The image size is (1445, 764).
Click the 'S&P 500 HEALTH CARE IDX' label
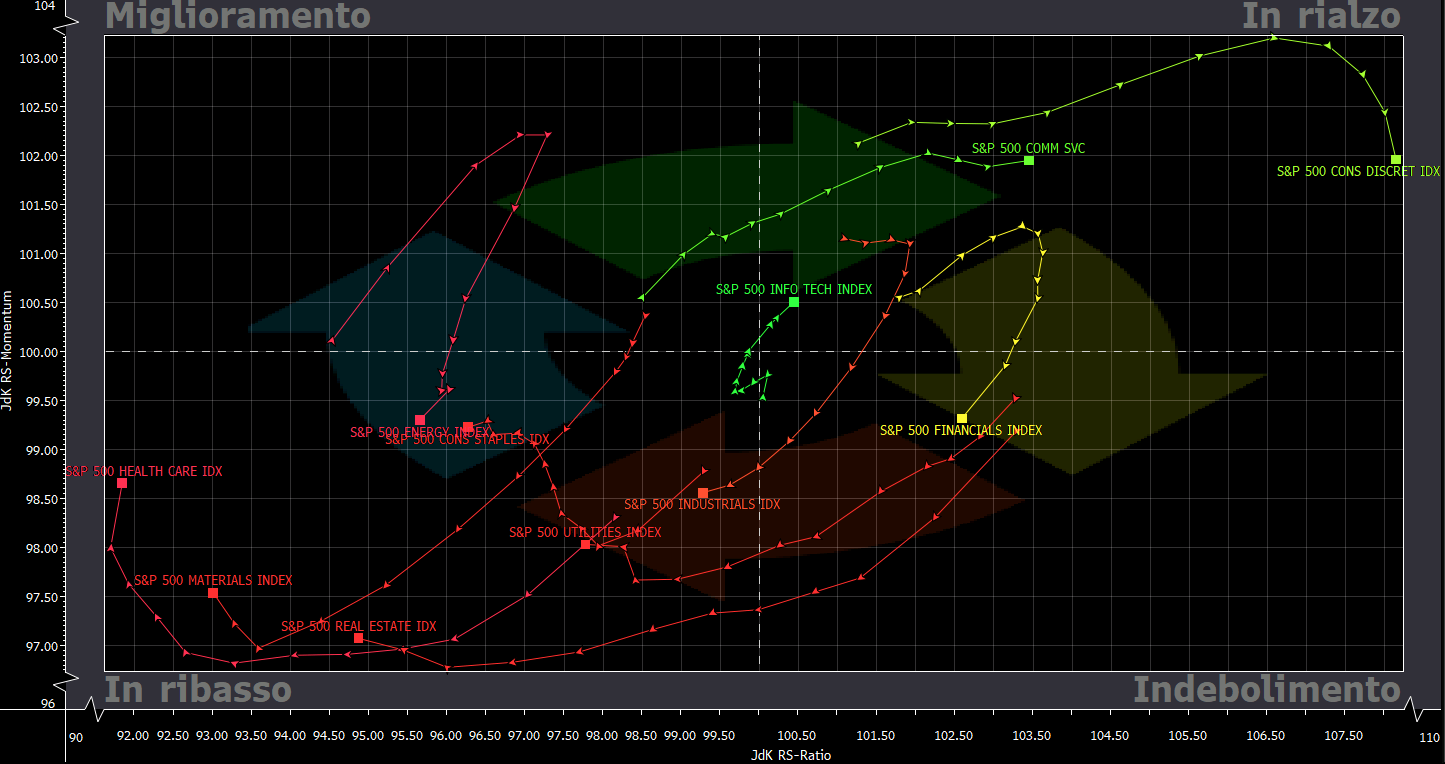coord(144,471)
